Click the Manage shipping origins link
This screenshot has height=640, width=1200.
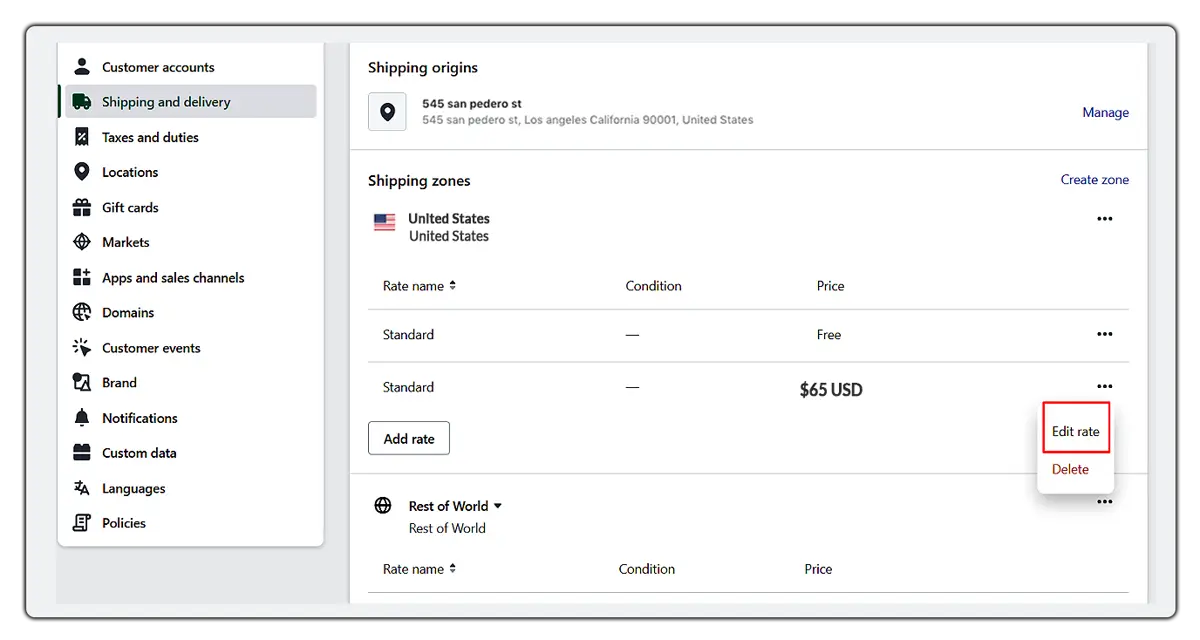[1105, 113]
